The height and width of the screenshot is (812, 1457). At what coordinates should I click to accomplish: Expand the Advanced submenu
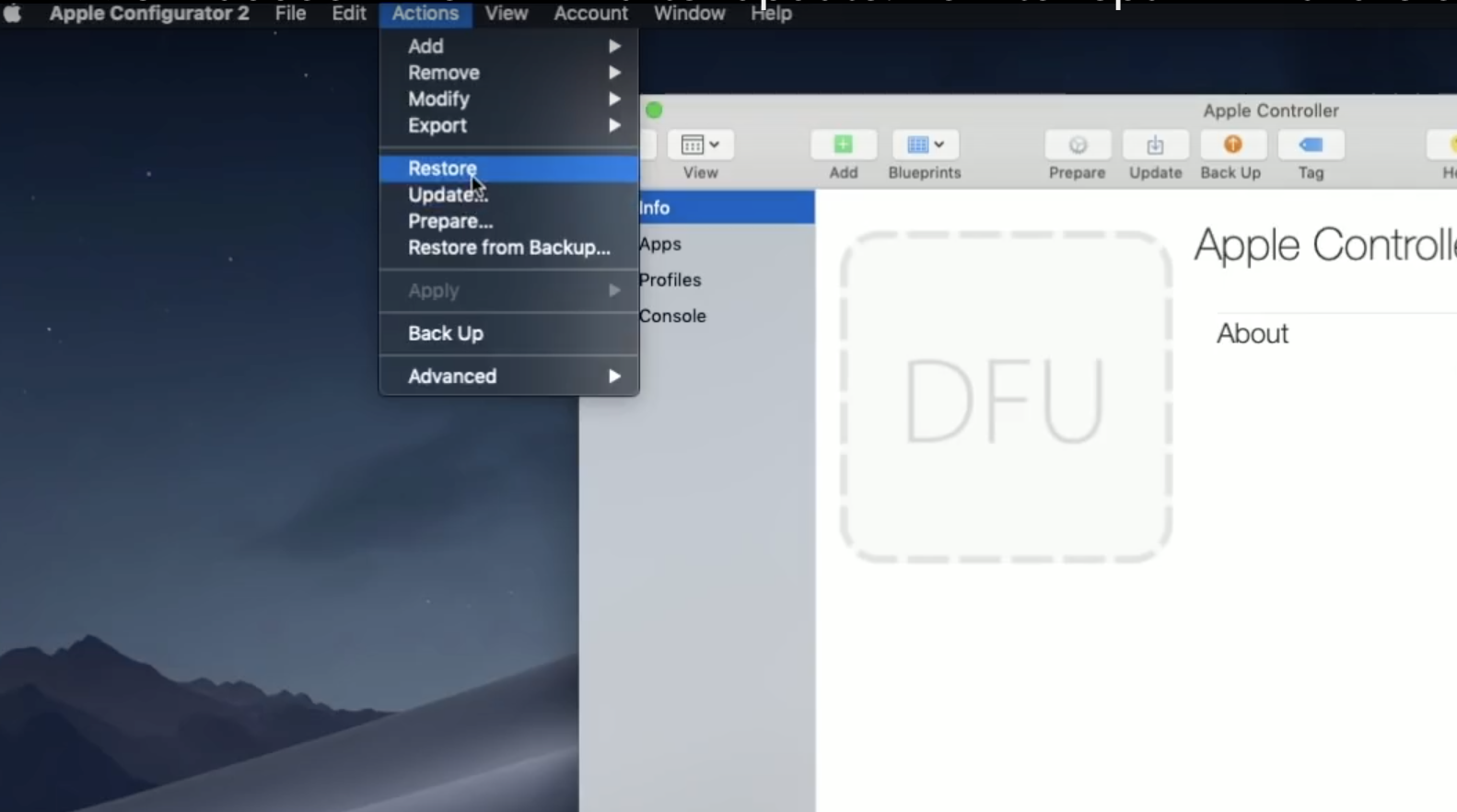509,377
